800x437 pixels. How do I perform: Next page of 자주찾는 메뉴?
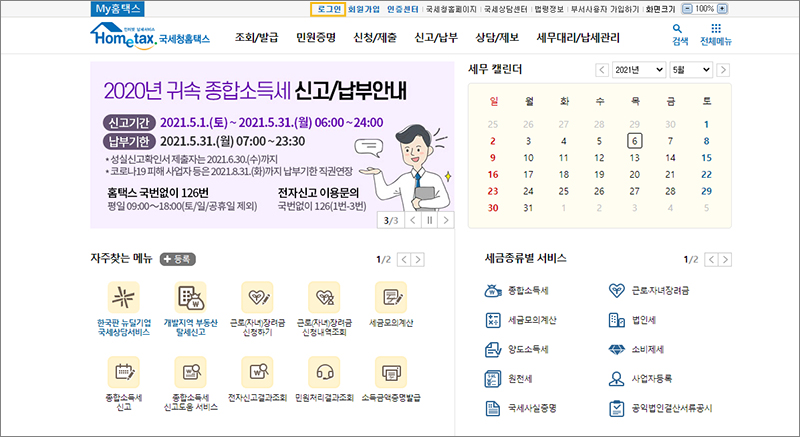coord(418,260)
